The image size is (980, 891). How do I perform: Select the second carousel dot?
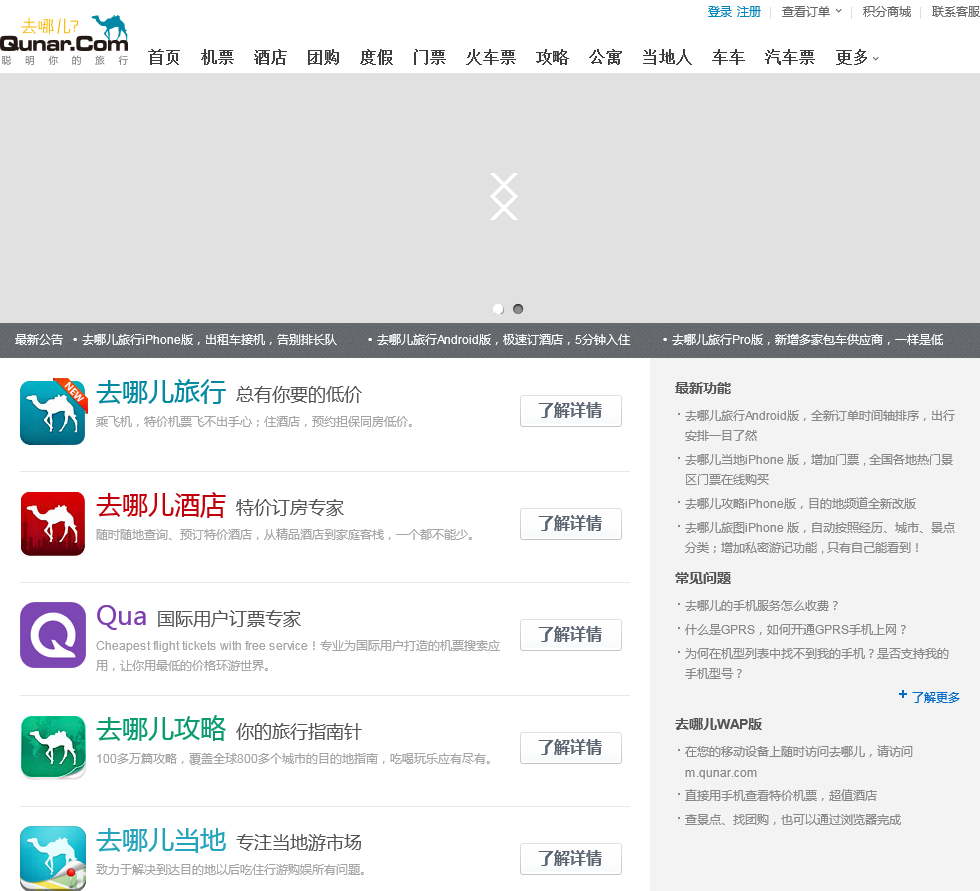coord(518,309)
